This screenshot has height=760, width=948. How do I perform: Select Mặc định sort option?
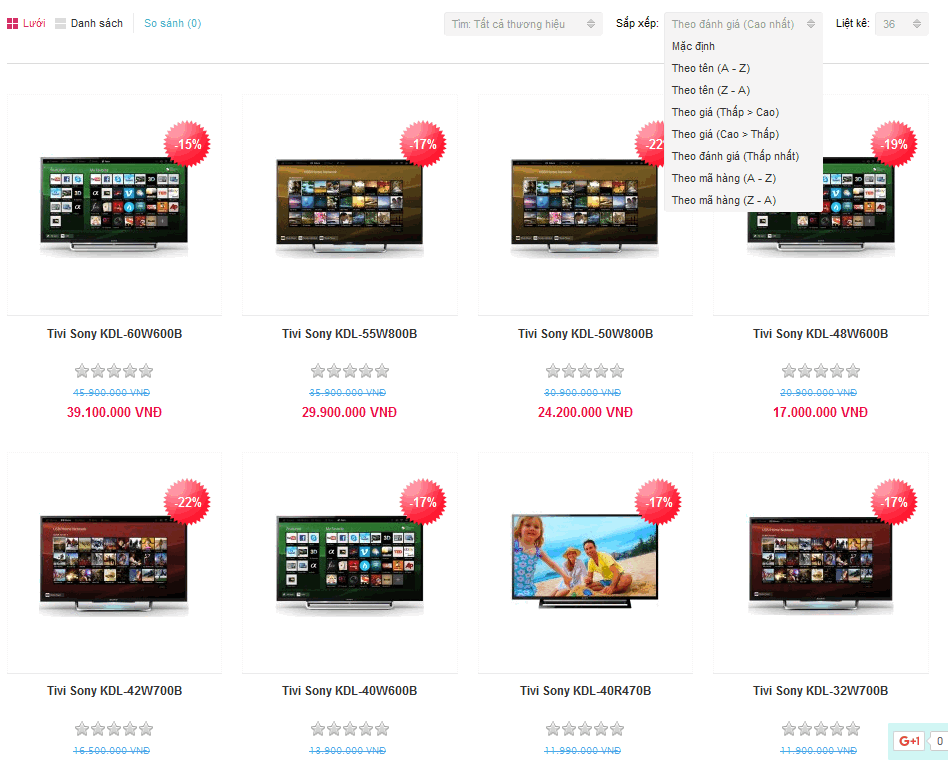pos(693,47)
